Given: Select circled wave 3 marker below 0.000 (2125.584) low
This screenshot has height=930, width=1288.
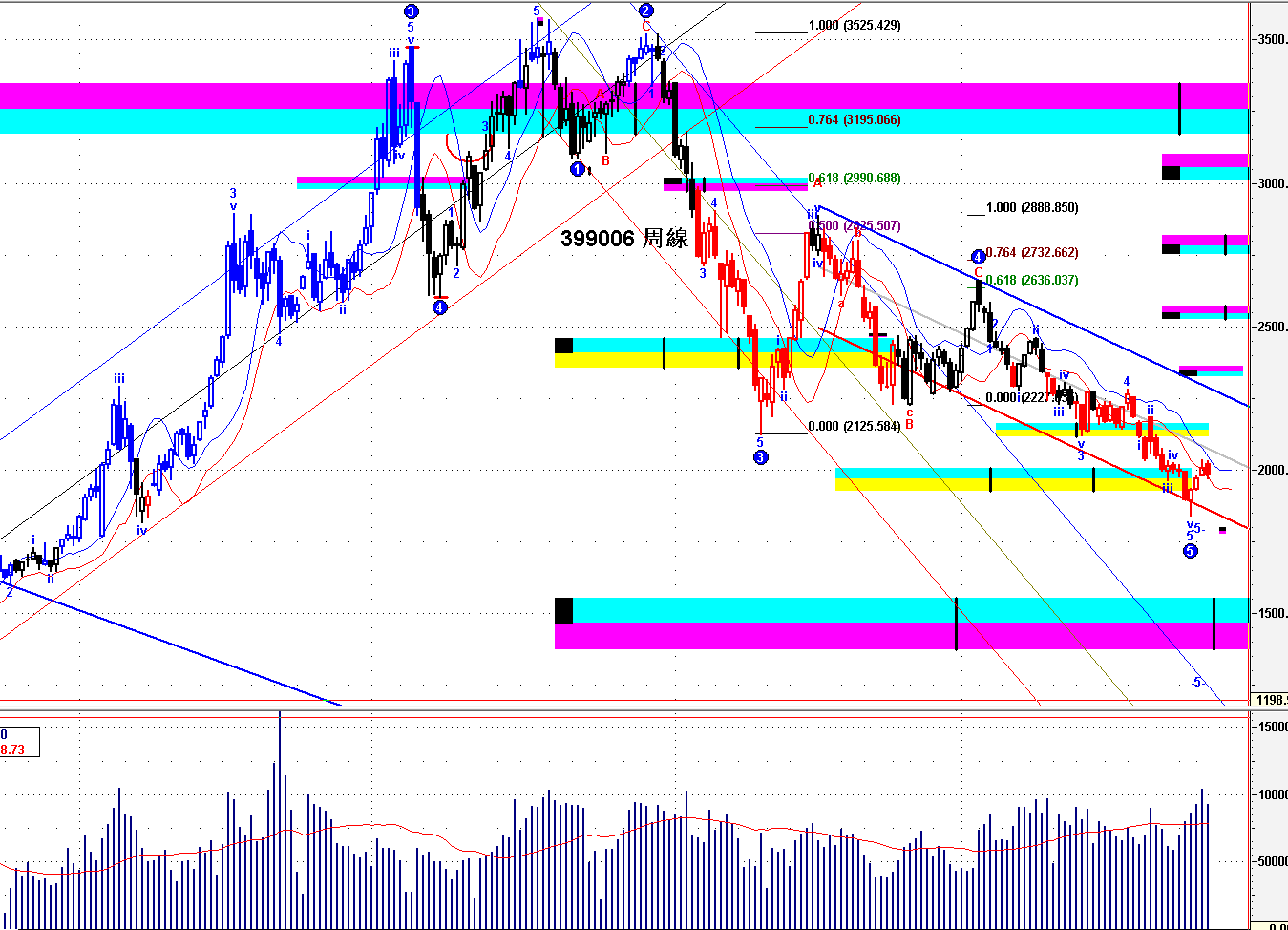Looking at the screenshot, I should (x=760, y=457).
